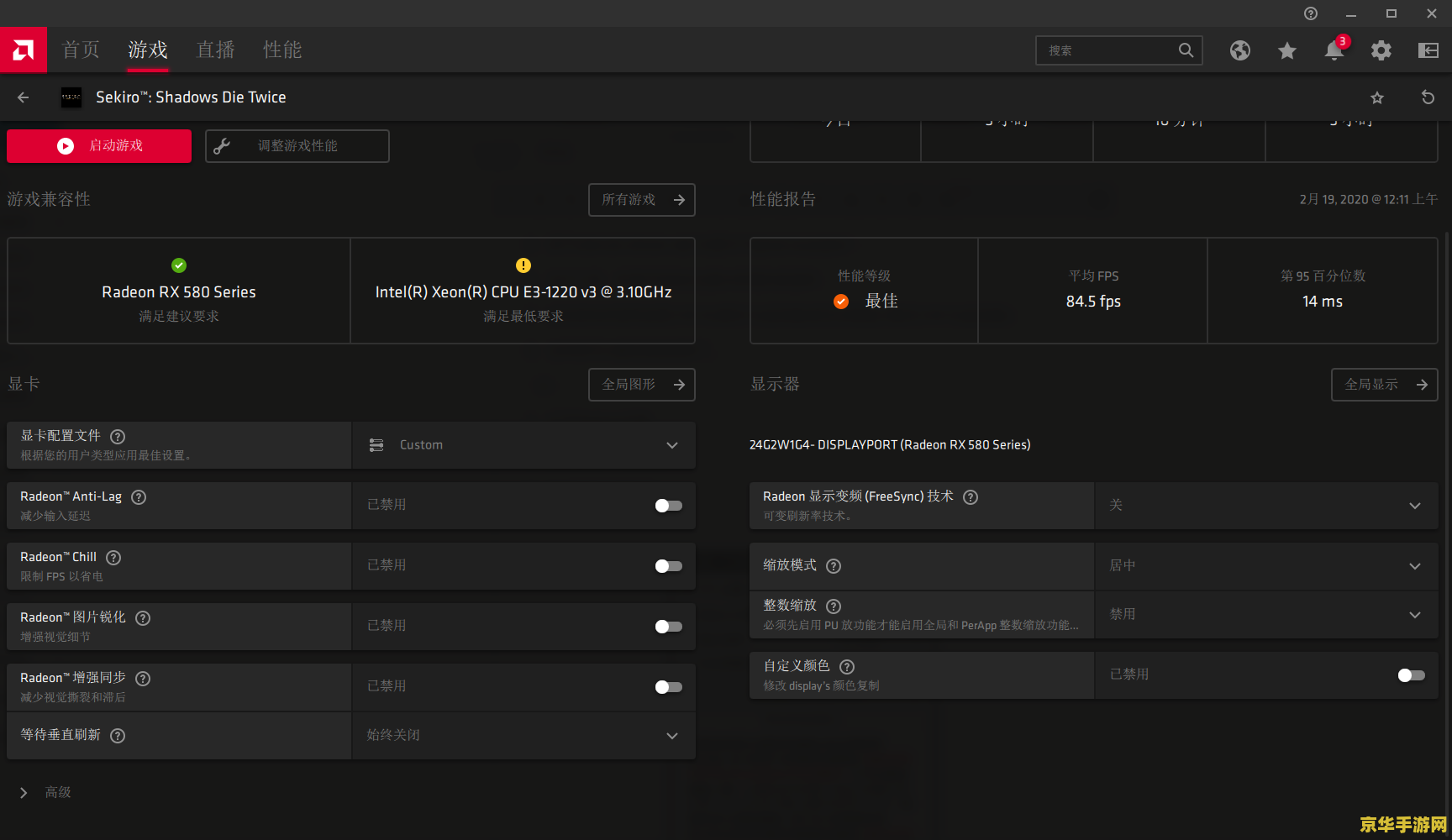
Task: Switch to 性能 tab
Action: click(282, 50)
